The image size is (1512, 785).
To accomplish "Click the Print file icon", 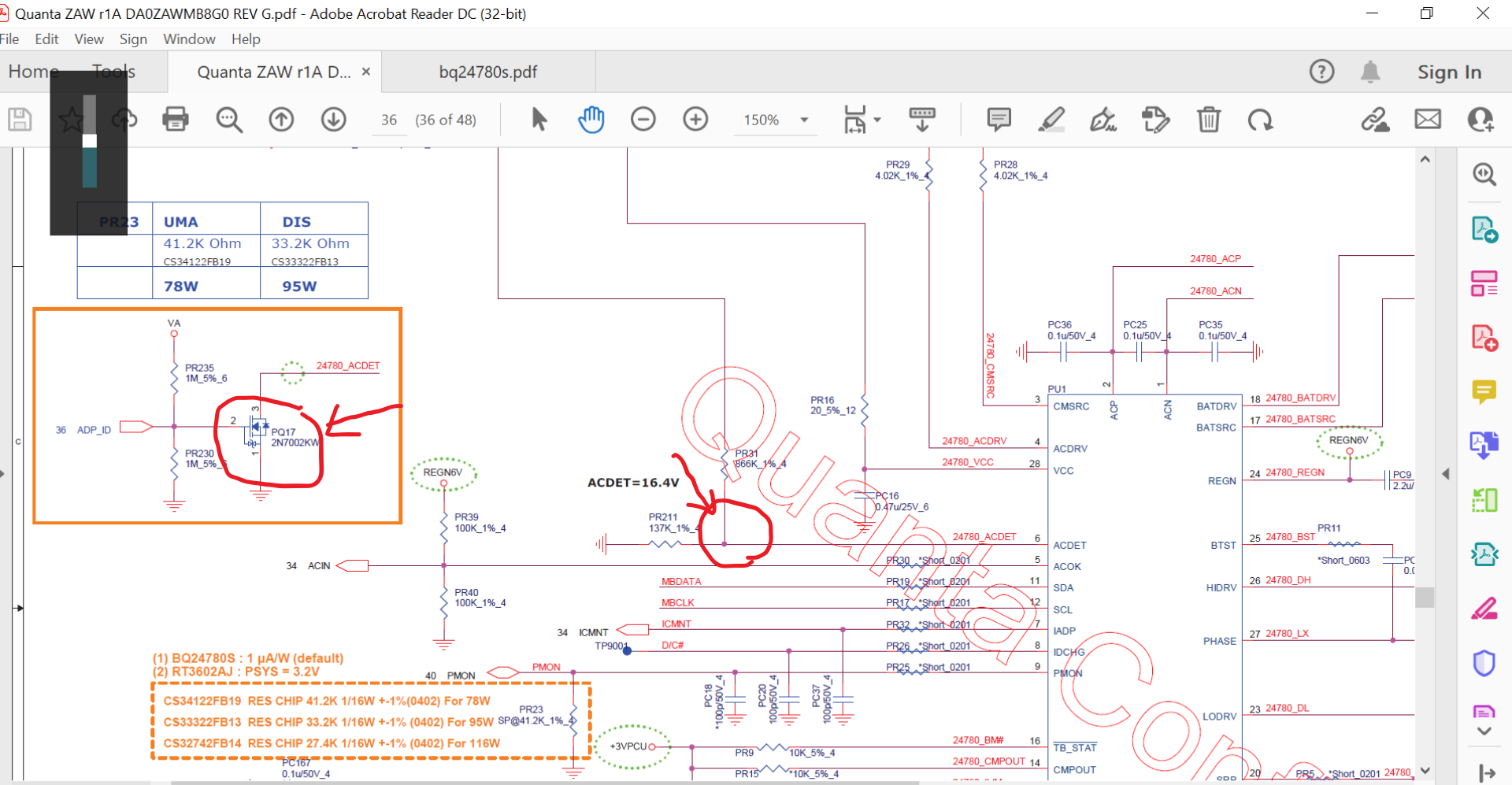I will point(175,120).
